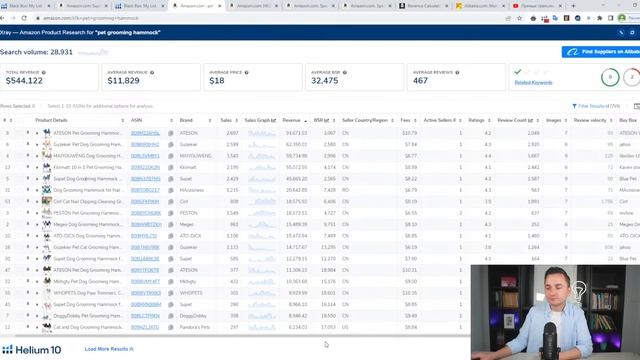
Task: Copy the ASIN in the PESTON row
Action: [171, 213]
